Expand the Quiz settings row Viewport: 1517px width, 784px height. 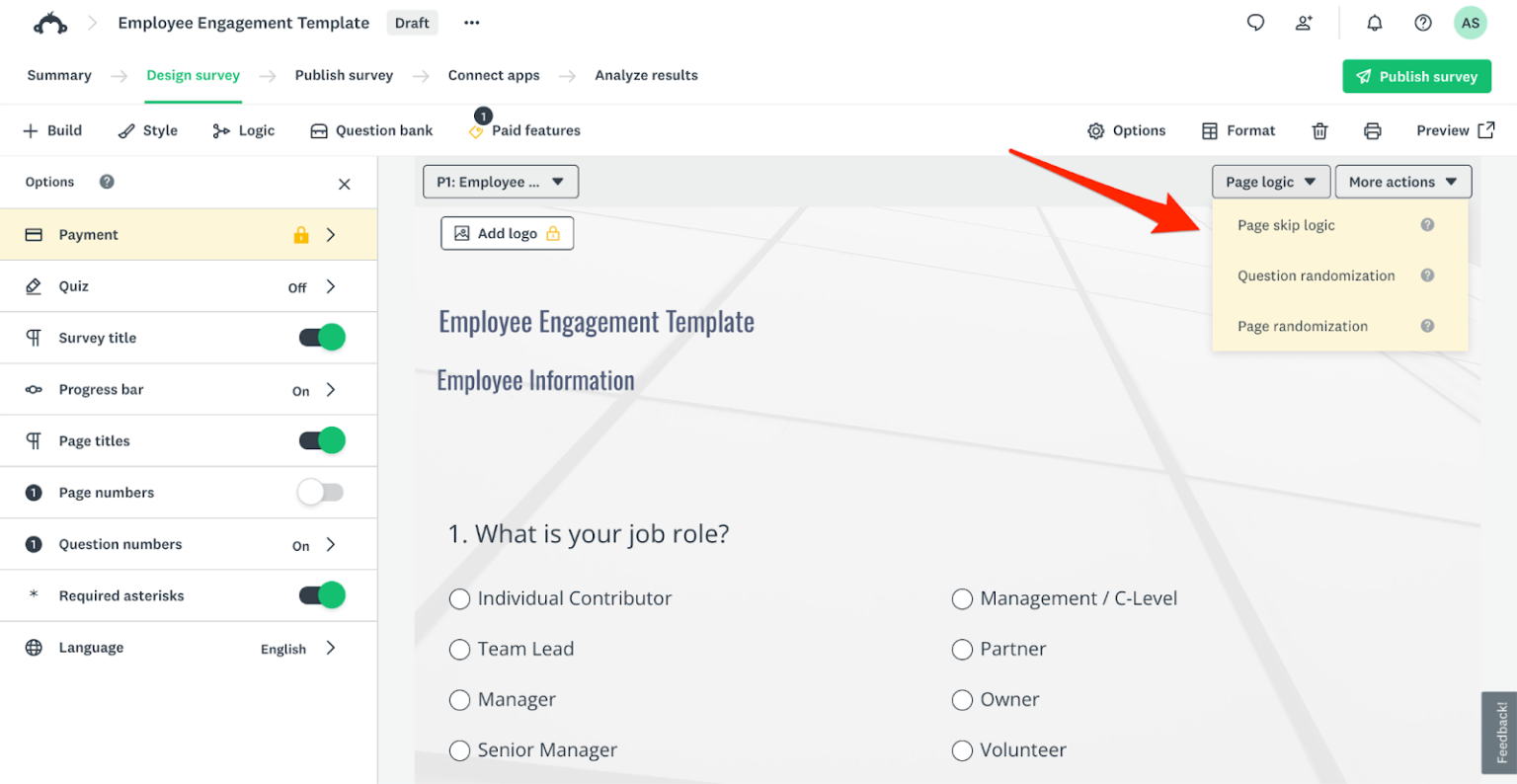pyautogui.click(x=189, y=286)
